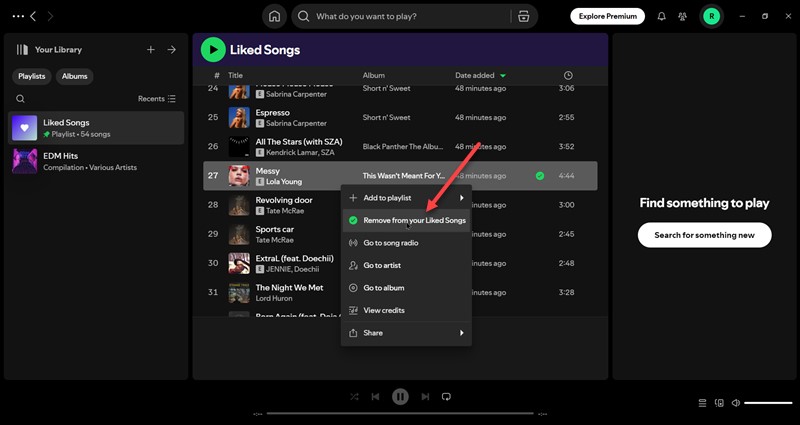Open Lord Huron artist link
Screen dimensions: 800x425
pyautogui.click(x=274, y=298)
